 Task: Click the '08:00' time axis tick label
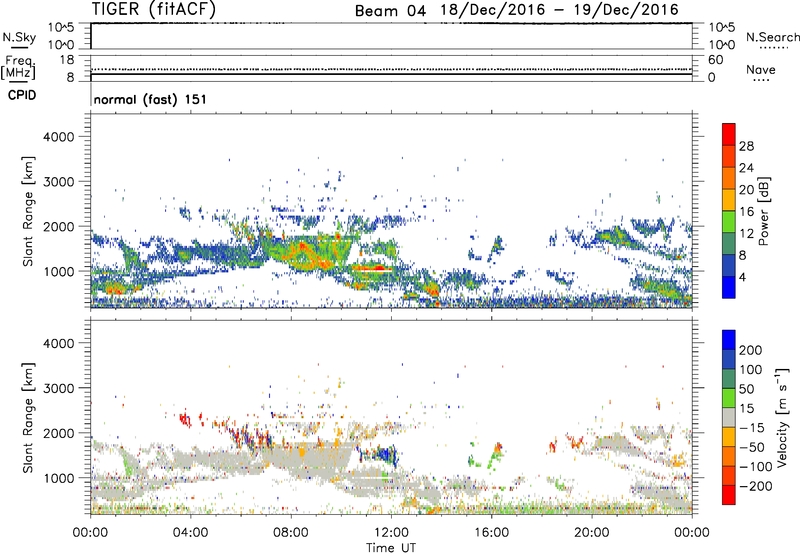[x=291, y=533]
